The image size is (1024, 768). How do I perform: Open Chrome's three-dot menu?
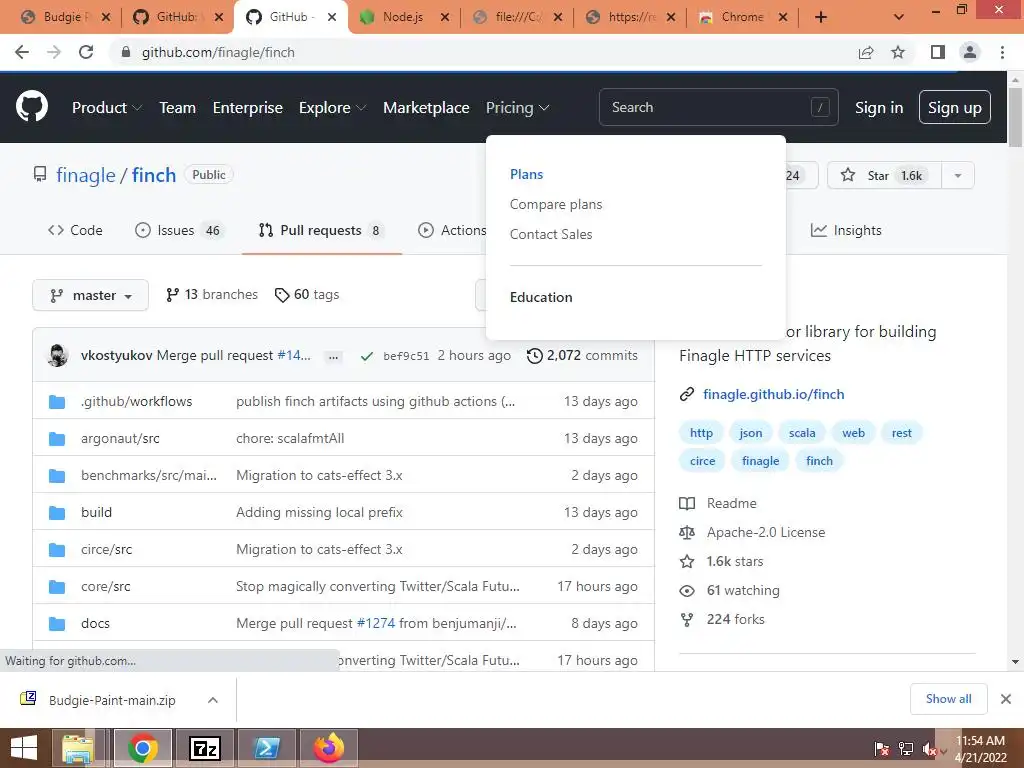point(1002,52)
